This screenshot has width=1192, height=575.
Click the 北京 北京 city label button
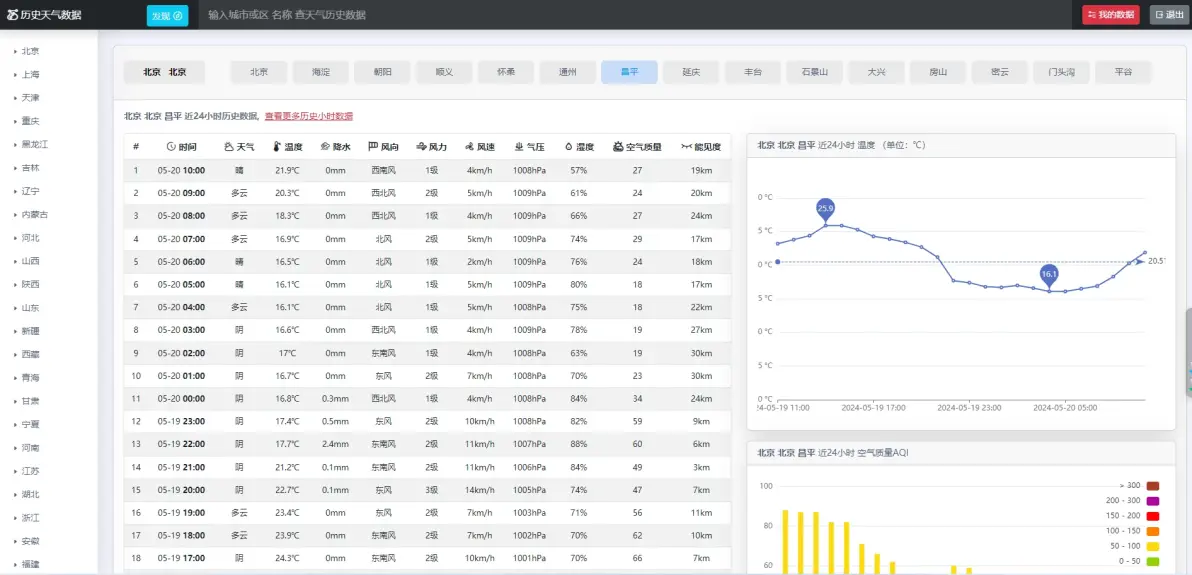tap(164, 72)
